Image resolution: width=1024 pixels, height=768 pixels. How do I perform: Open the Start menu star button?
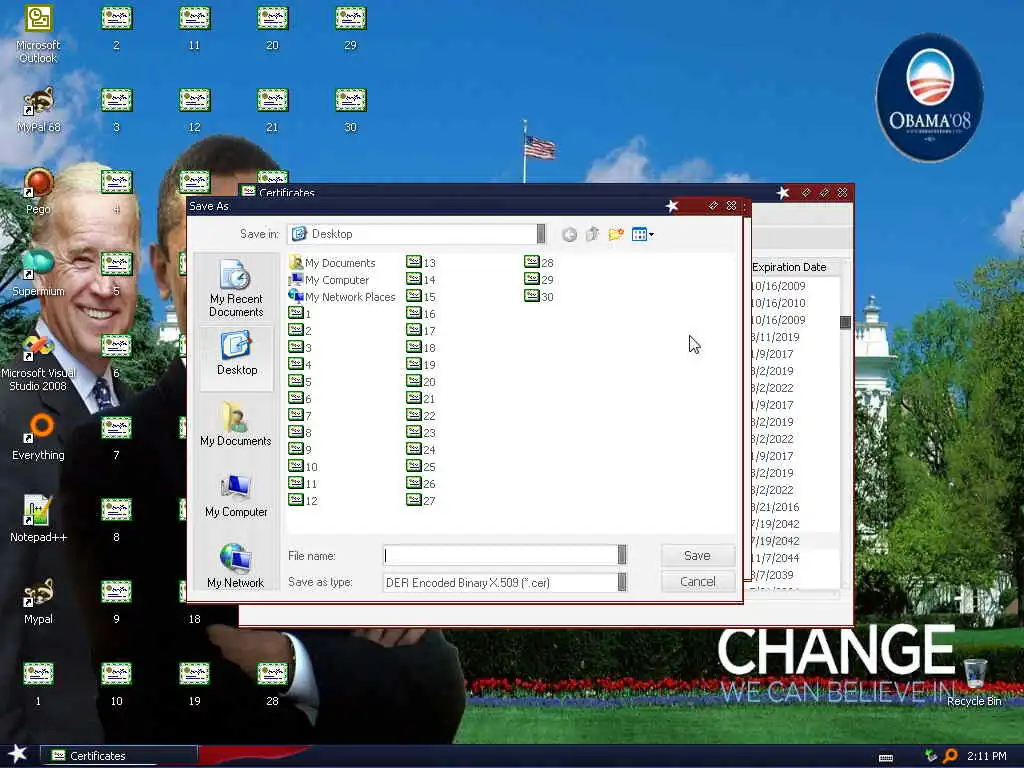click(18, 754)
